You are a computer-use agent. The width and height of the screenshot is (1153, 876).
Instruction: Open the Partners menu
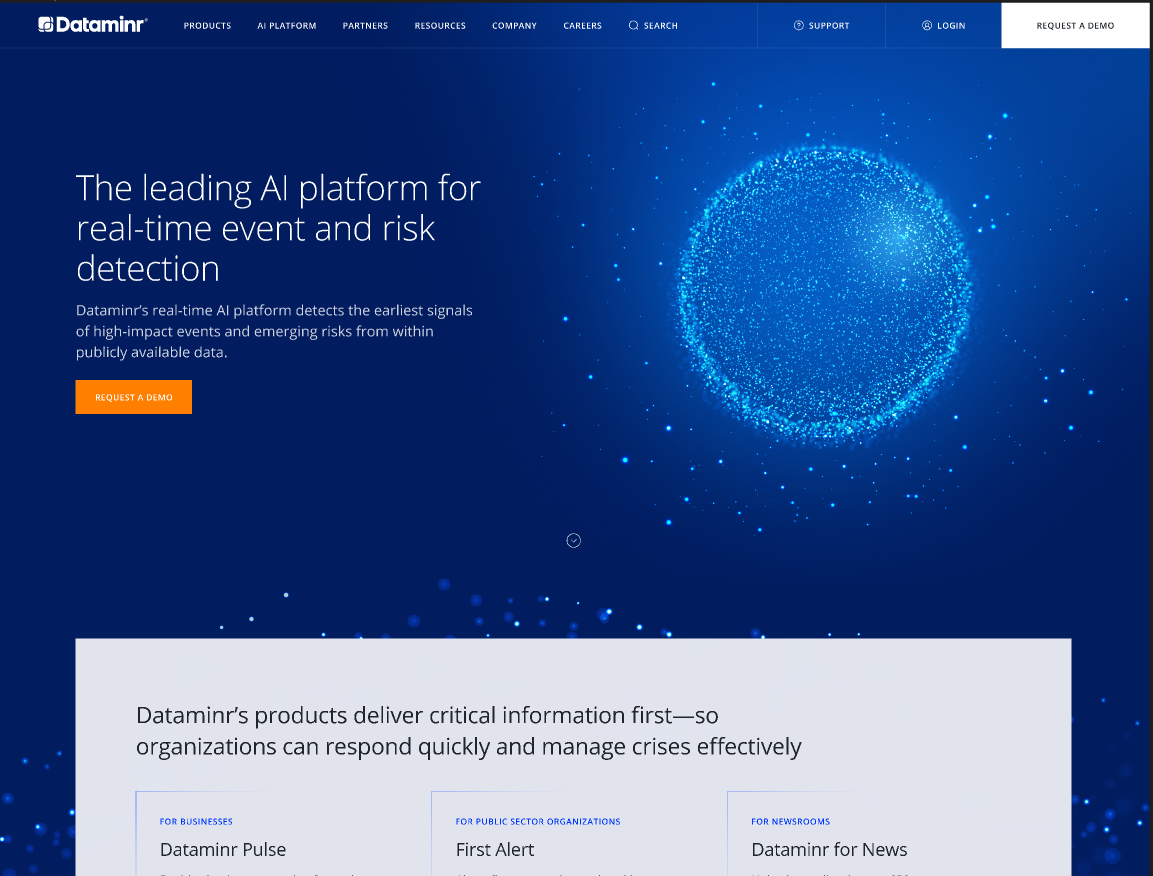coord(365,26)
